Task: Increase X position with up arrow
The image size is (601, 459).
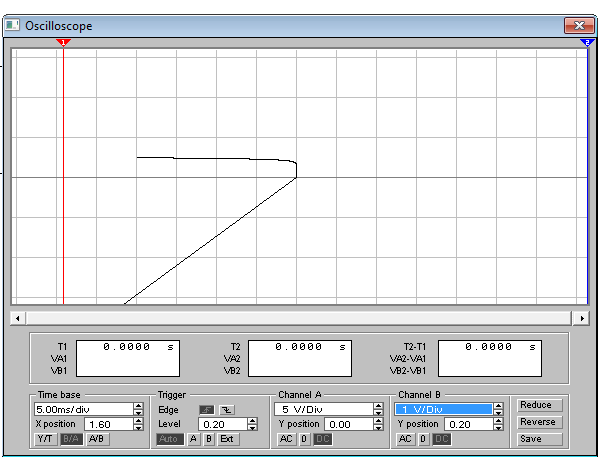Action: pyautogui.click(x=138, y=421)
